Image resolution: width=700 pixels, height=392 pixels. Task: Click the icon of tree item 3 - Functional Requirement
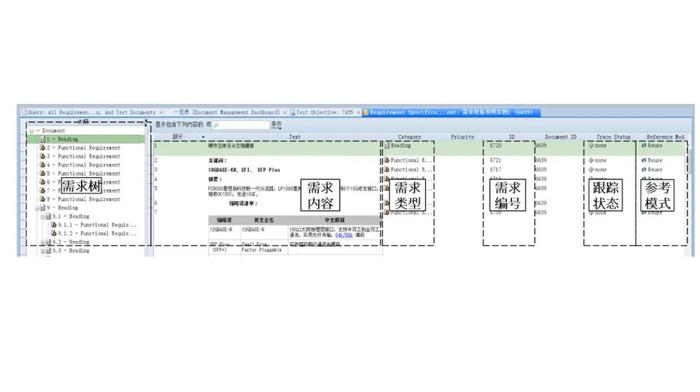point(43,156)
